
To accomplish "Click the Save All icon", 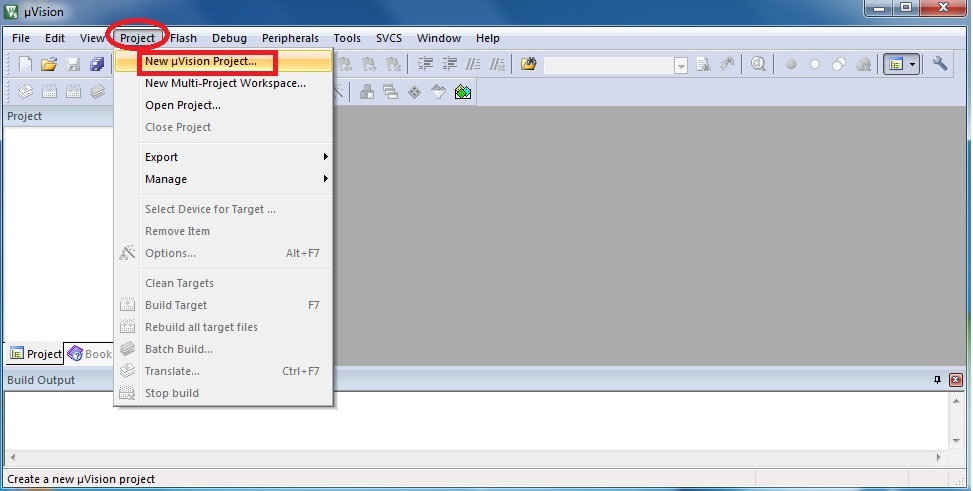I will [x=97, y=64].
